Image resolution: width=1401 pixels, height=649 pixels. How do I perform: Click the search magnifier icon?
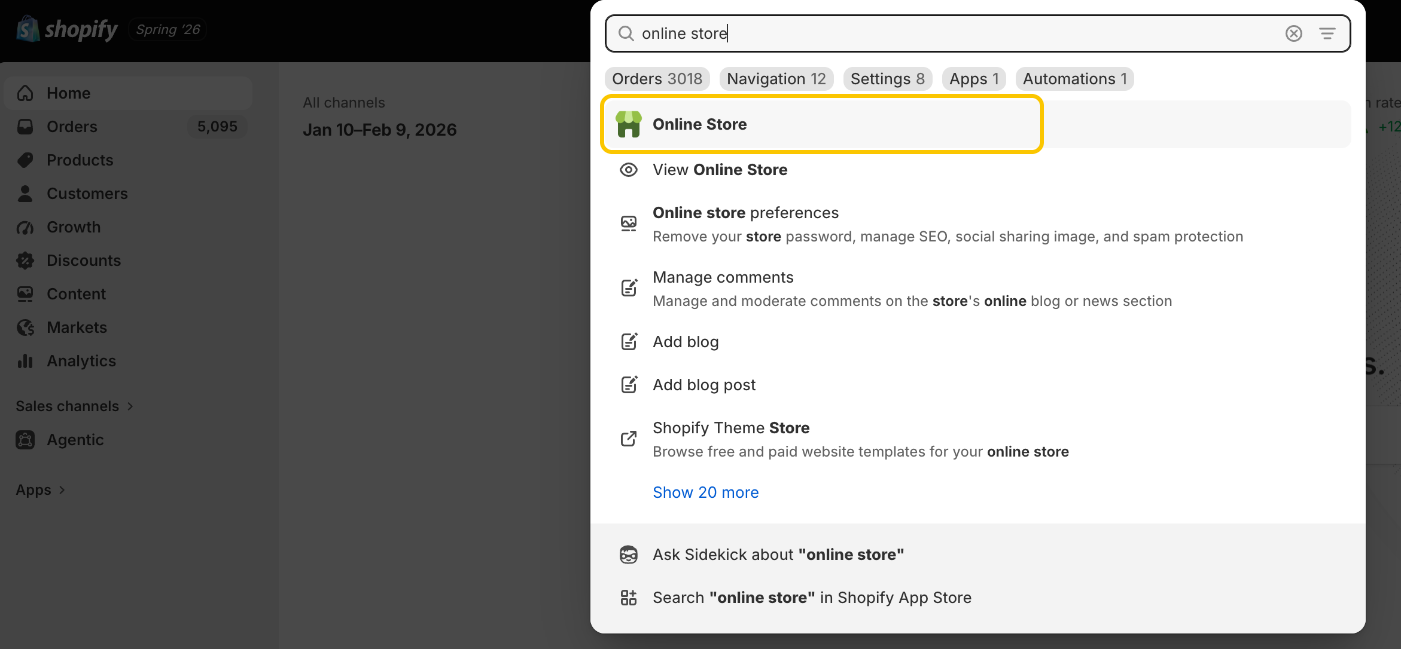tap(626, 34)
